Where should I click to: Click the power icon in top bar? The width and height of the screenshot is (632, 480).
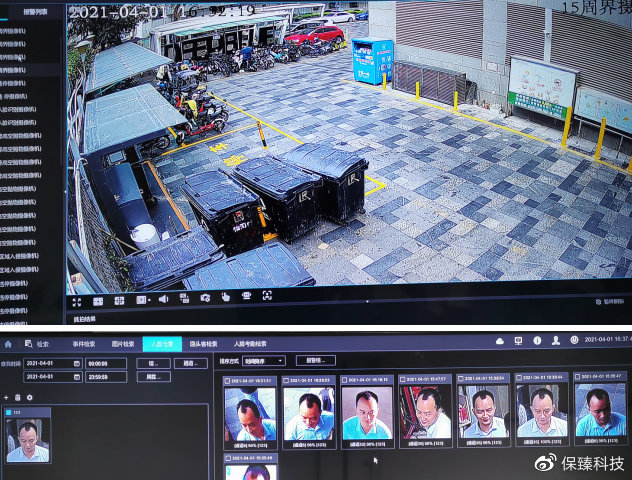click(x=574, y=340)
